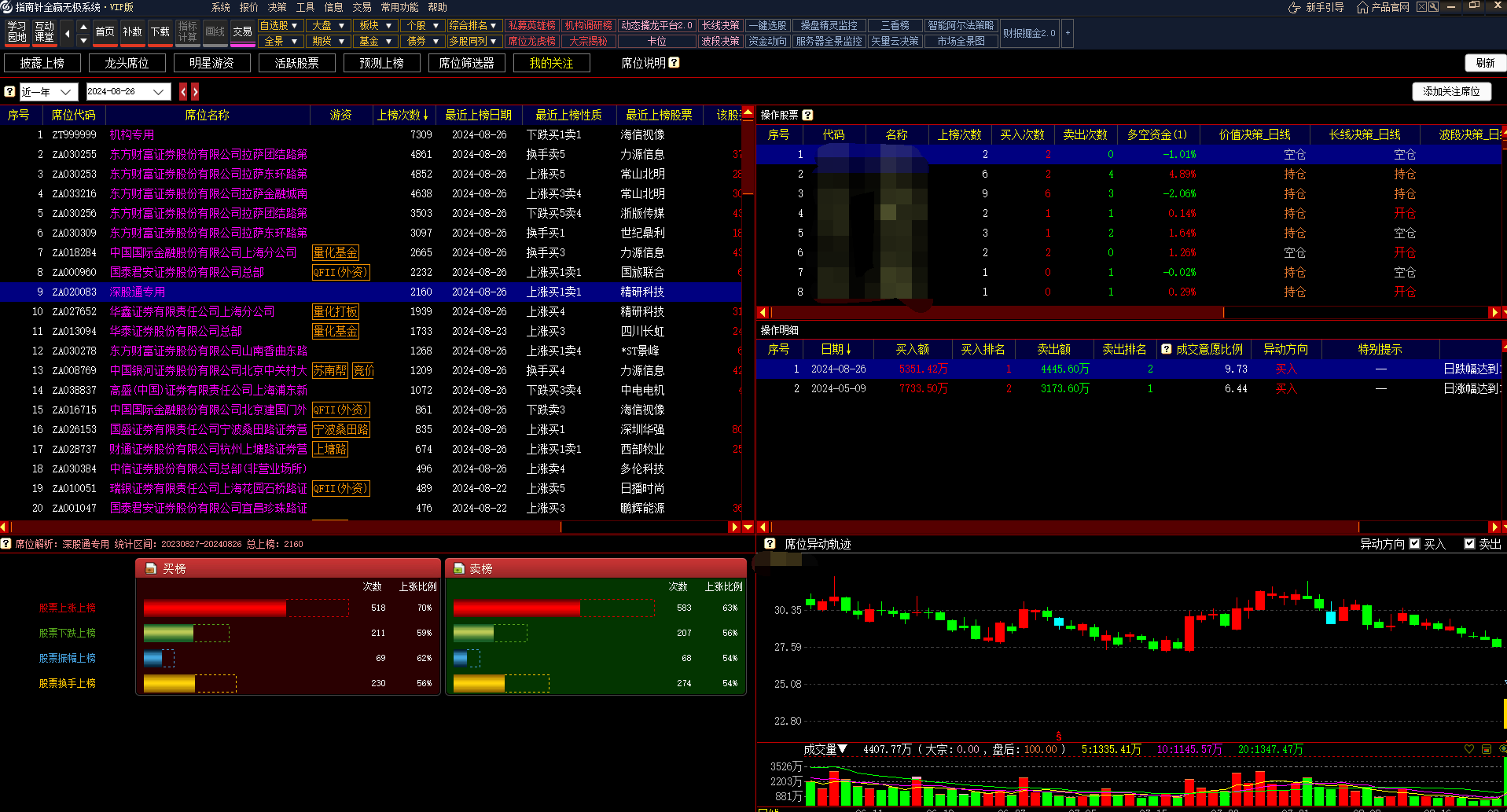Click the red next-date arrow icon

pos(195,92)
